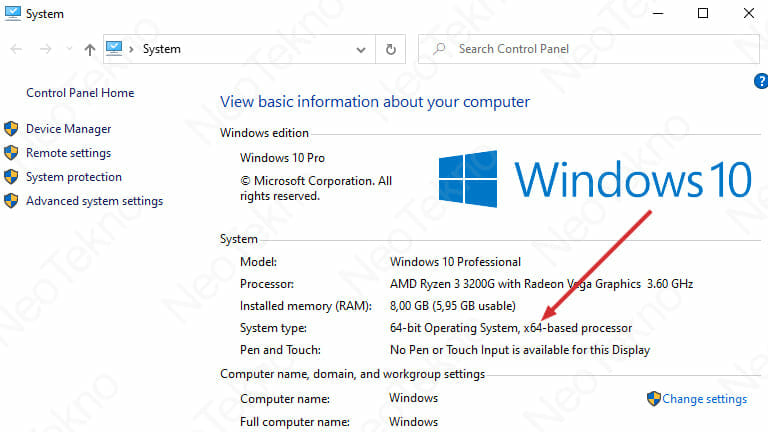Click the 'Processor:' label
Image resolution: width=768 pixels, height=432 pixels.
tap(267, 284)
